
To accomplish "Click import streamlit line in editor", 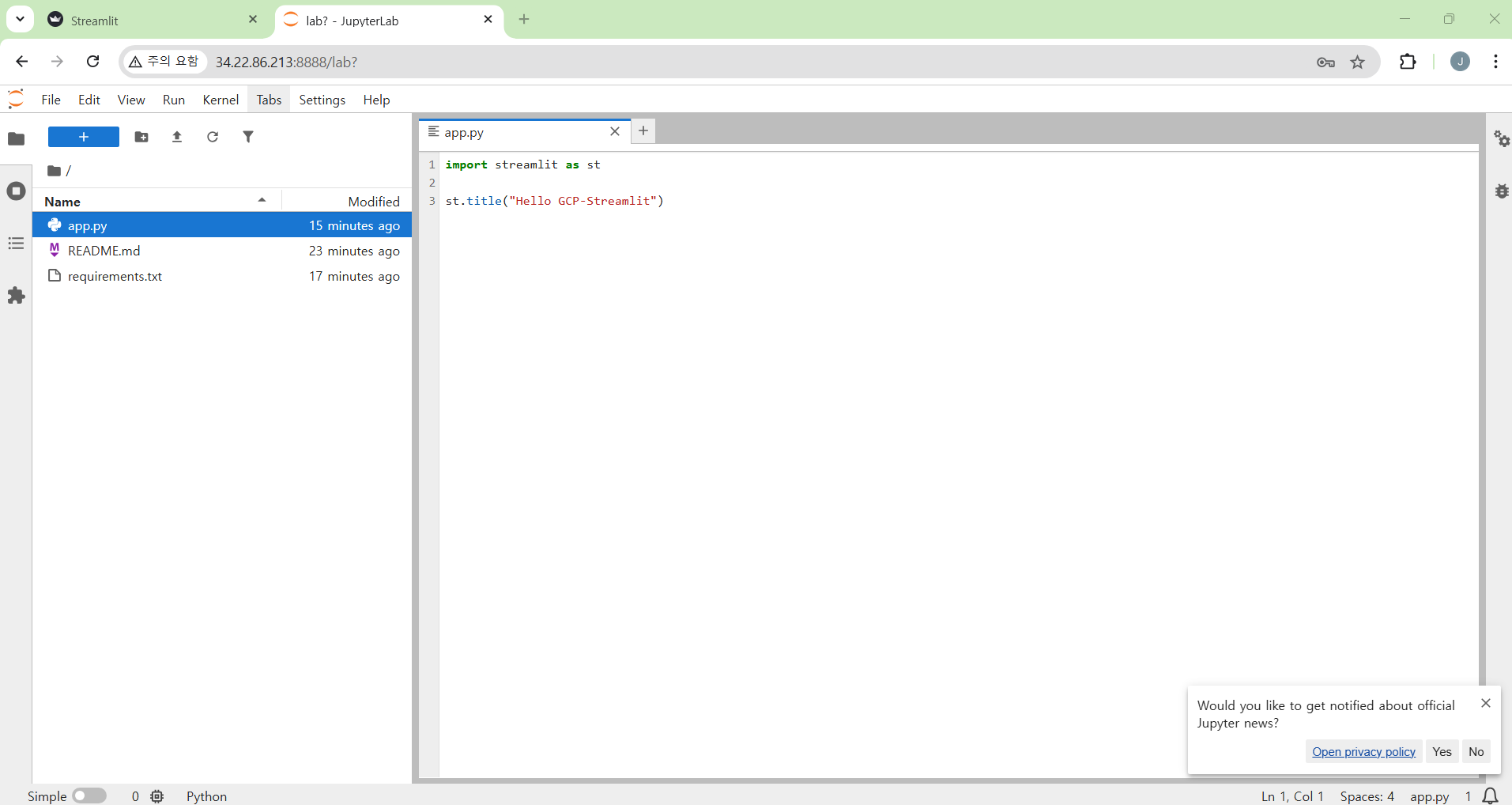I will [x=522, y=164].
